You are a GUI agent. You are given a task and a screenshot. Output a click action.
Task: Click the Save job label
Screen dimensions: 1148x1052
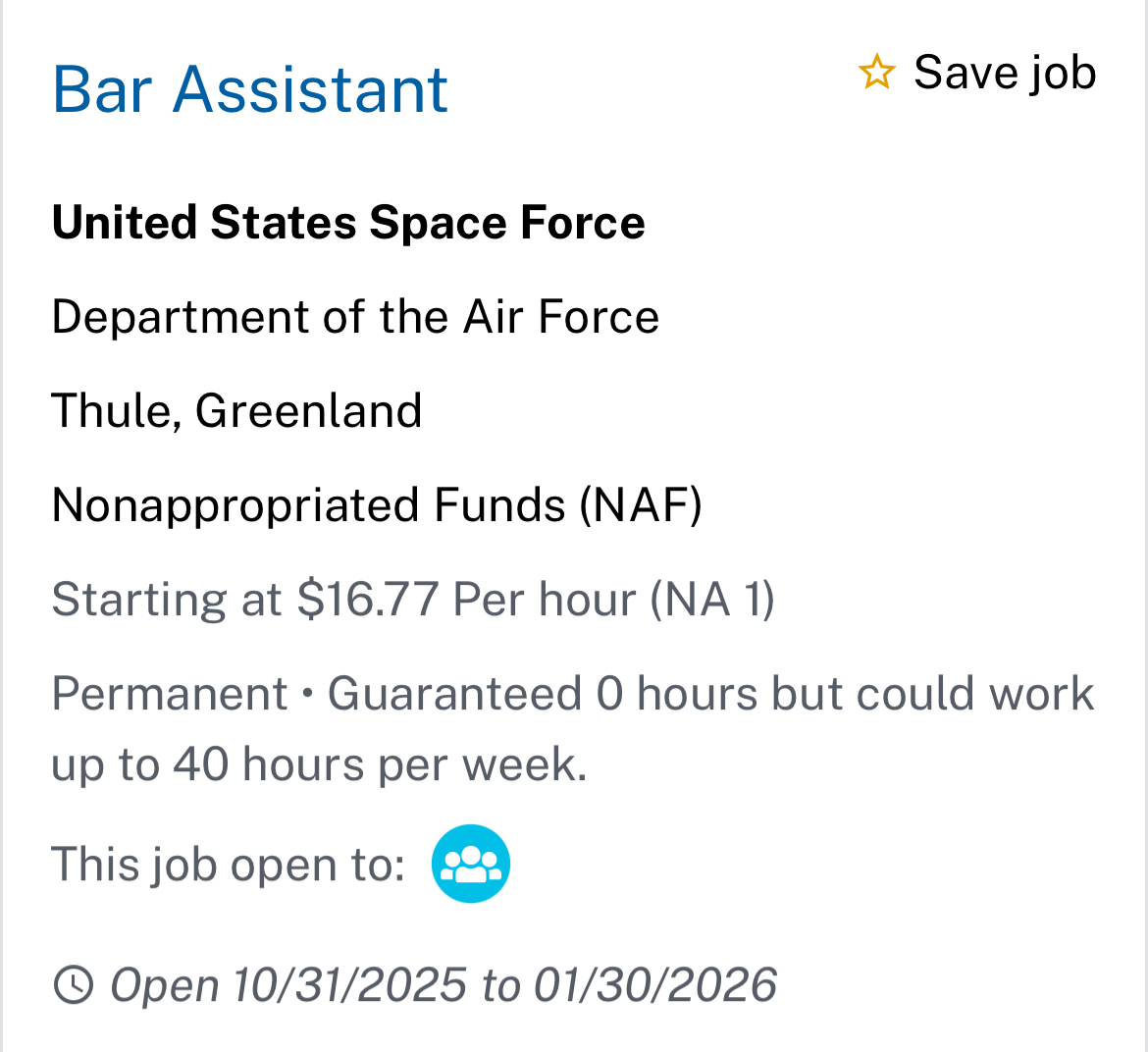(1004, 73)
